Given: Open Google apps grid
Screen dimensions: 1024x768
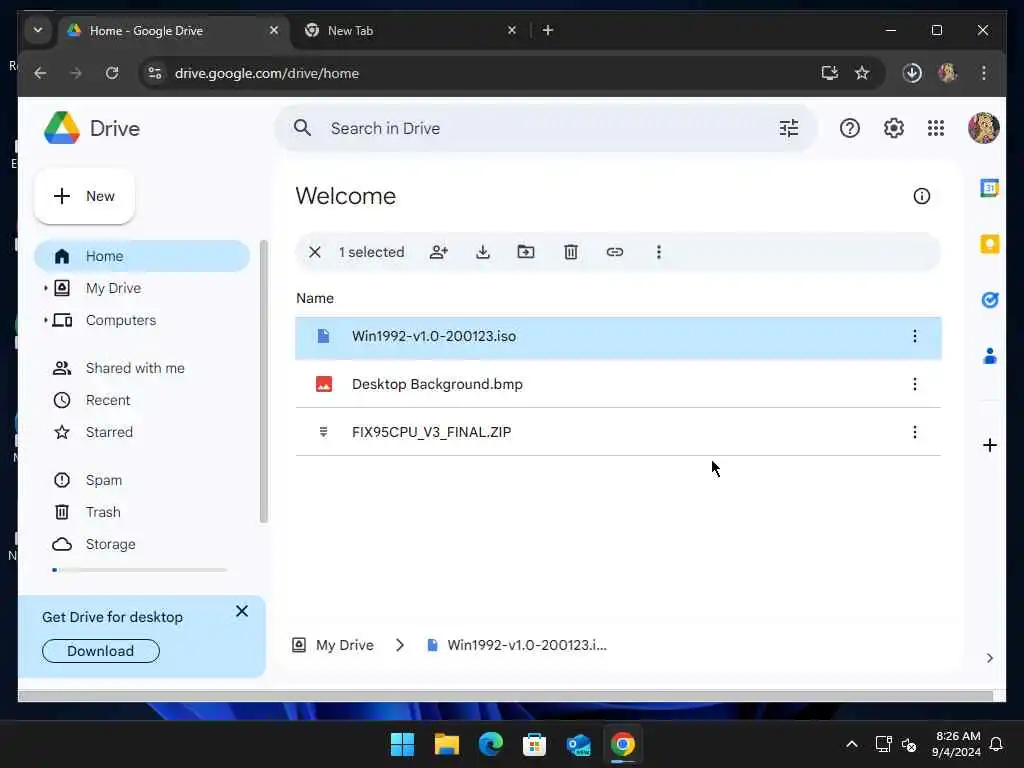Looking at the screenshot, I should [936, 128].
